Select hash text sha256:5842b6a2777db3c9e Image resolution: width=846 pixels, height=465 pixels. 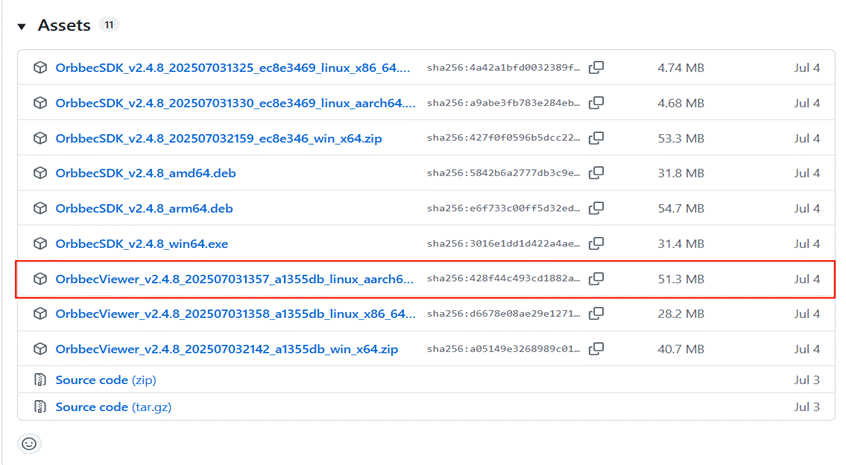pyautogui.click(x=503, y=173)
